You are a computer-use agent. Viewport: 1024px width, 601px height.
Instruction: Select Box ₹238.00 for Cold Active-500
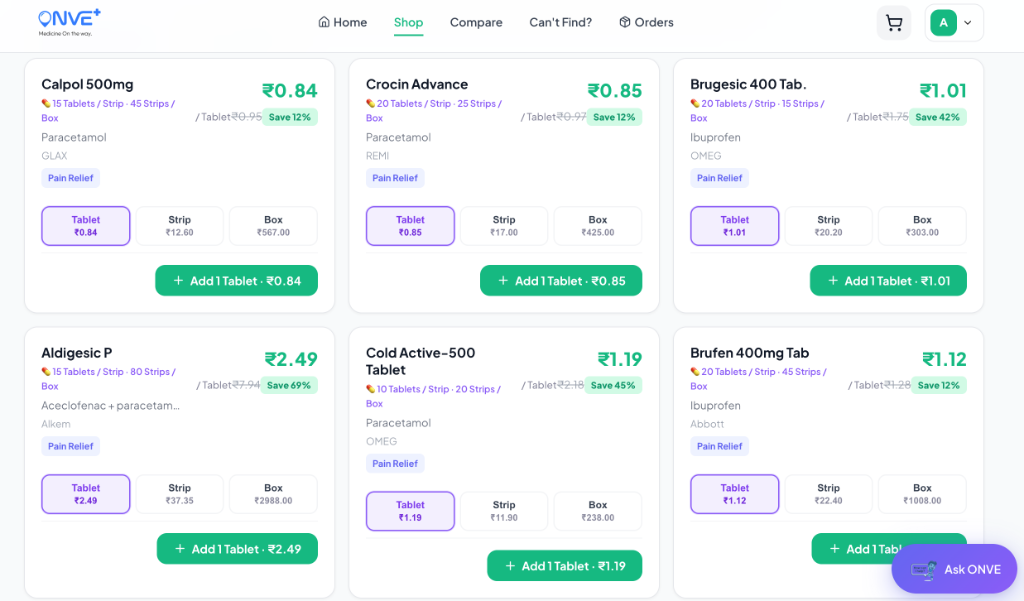click(598, 511)
